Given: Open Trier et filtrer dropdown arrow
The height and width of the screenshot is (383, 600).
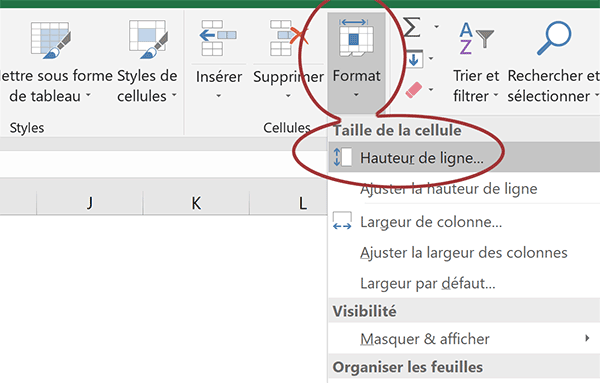Looking at the screenshot, I should pos(496,95).
